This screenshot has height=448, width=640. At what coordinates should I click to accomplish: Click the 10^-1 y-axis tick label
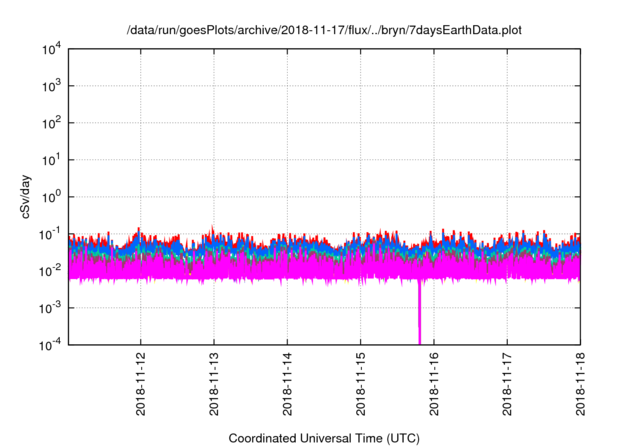[x=50, y=233]
